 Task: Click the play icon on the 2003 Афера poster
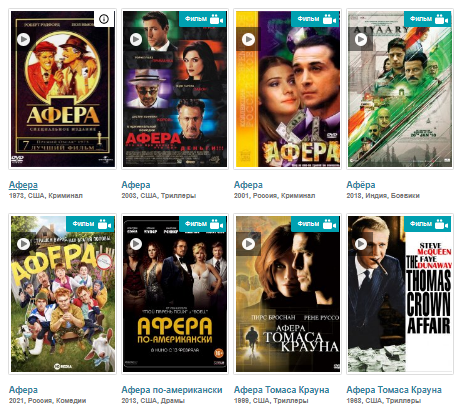[x=136, y=39]
